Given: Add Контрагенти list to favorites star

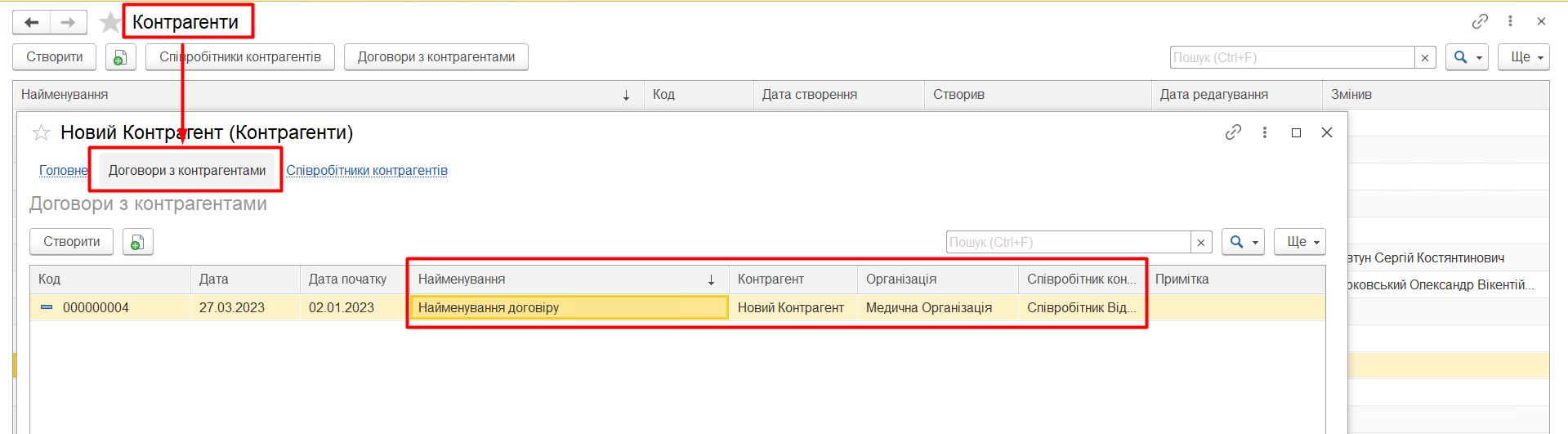Looking at the screenshot, I should (109, 22).
